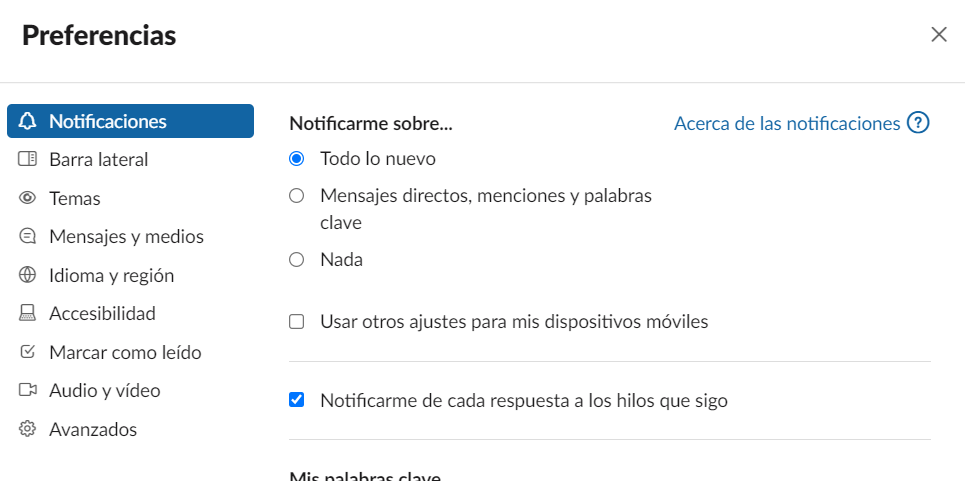Click the gear icon beside Avanzados
The image size is (965, 481).
27,429
